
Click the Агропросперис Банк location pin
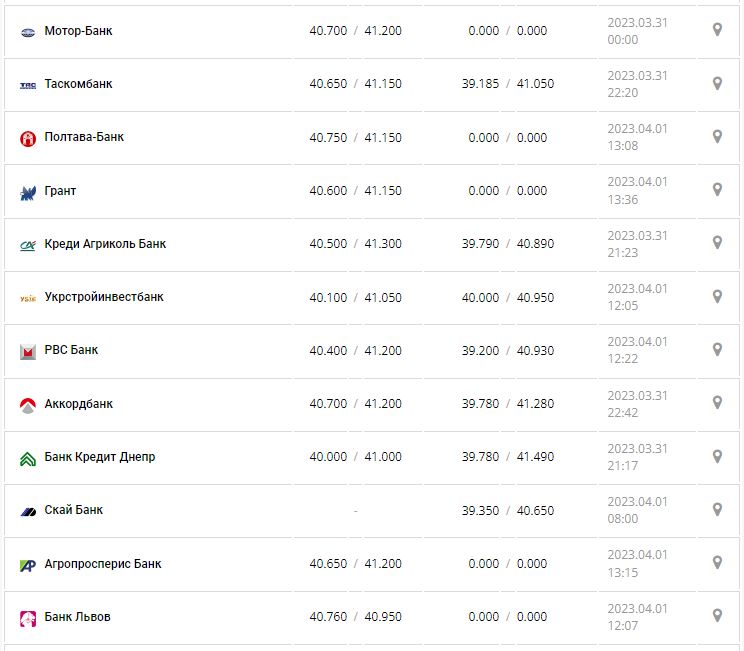pyautogui.click(x=717, y=562)
